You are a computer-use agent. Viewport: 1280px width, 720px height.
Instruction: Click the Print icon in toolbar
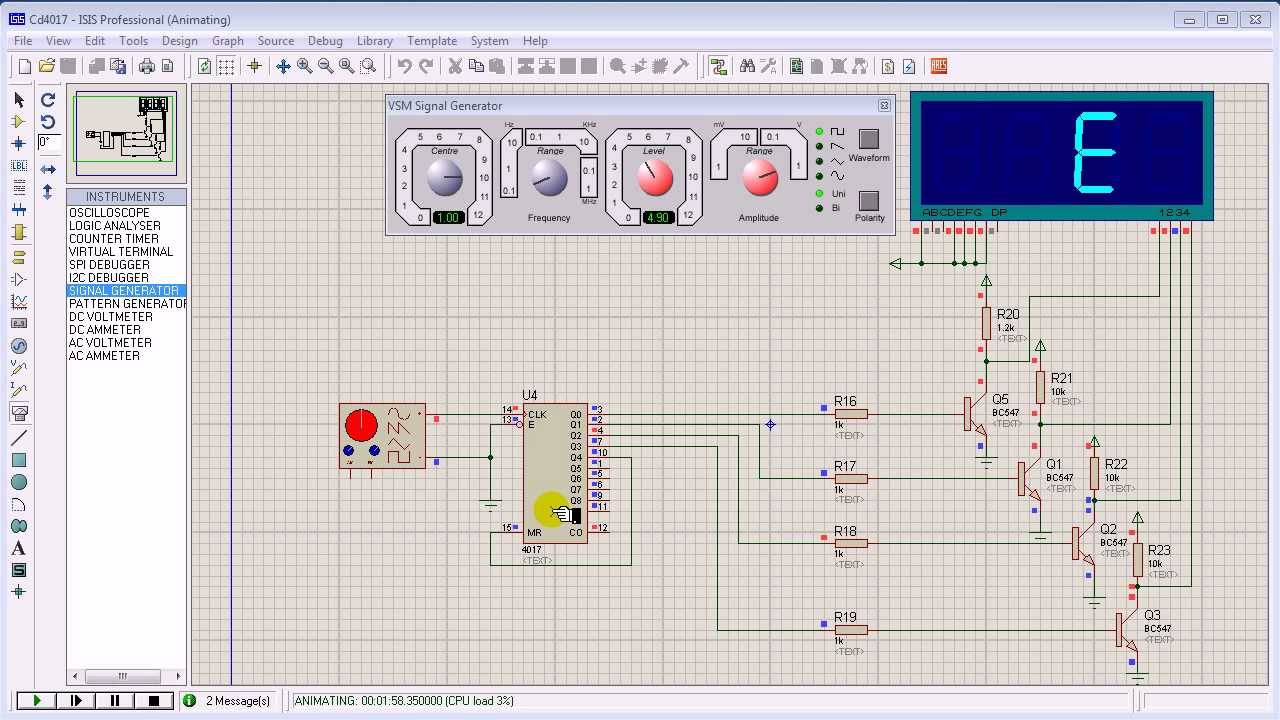click(x=147, y=66)
